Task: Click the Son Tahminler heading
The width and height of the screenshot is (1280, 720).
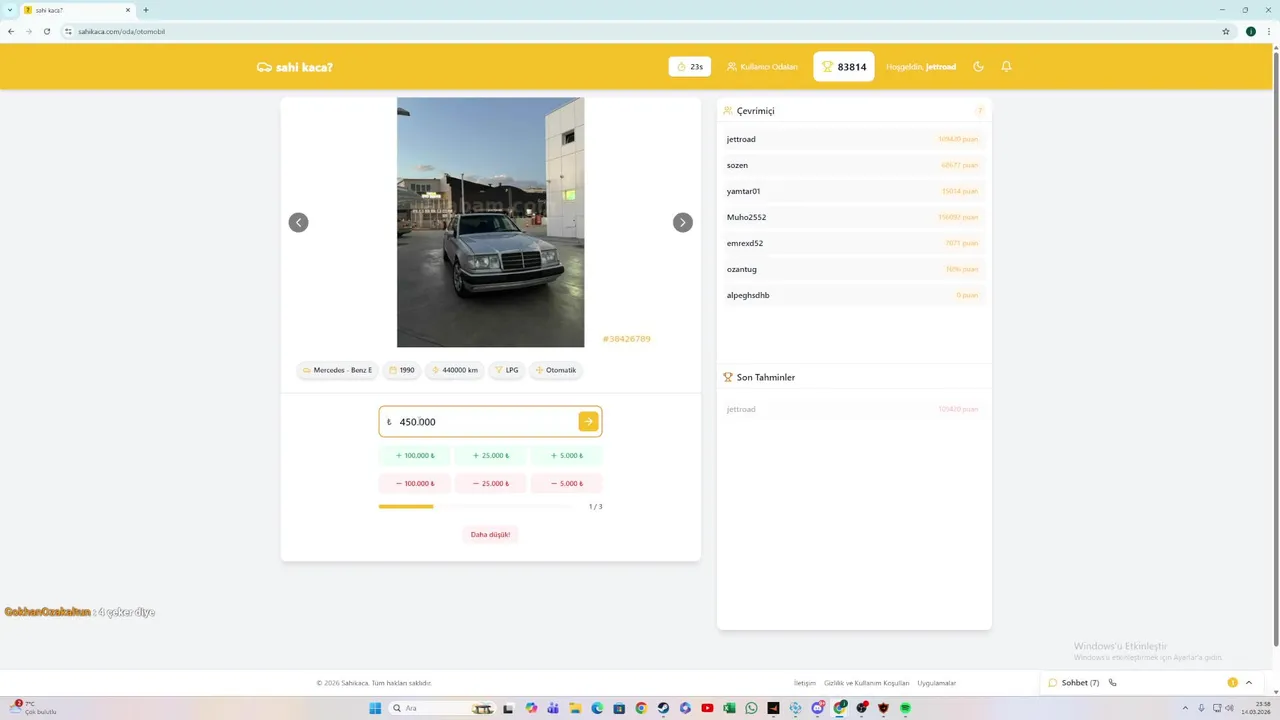Action: point(766,378)
